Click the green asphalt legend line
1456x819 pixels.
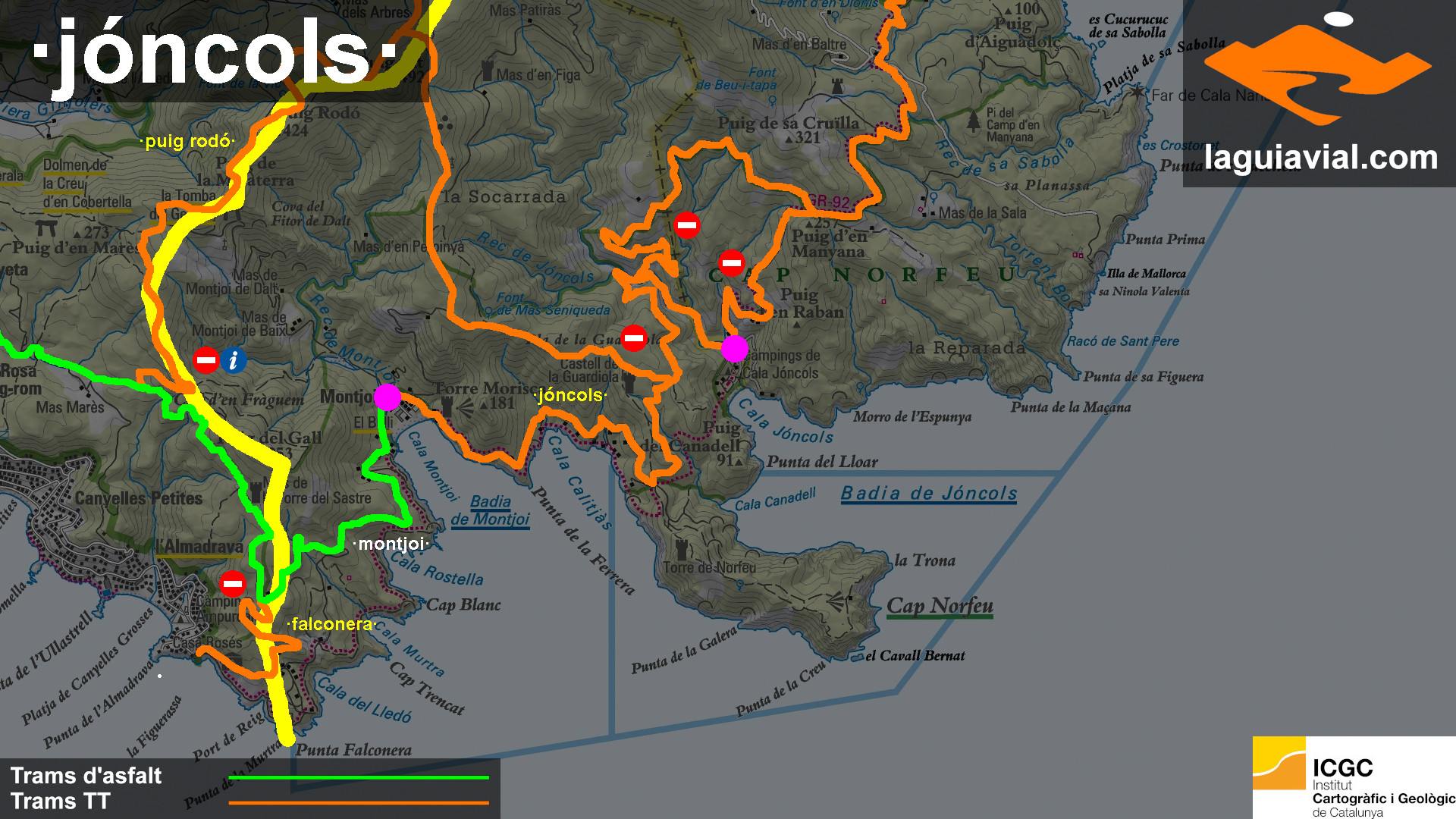coord(359,777)
